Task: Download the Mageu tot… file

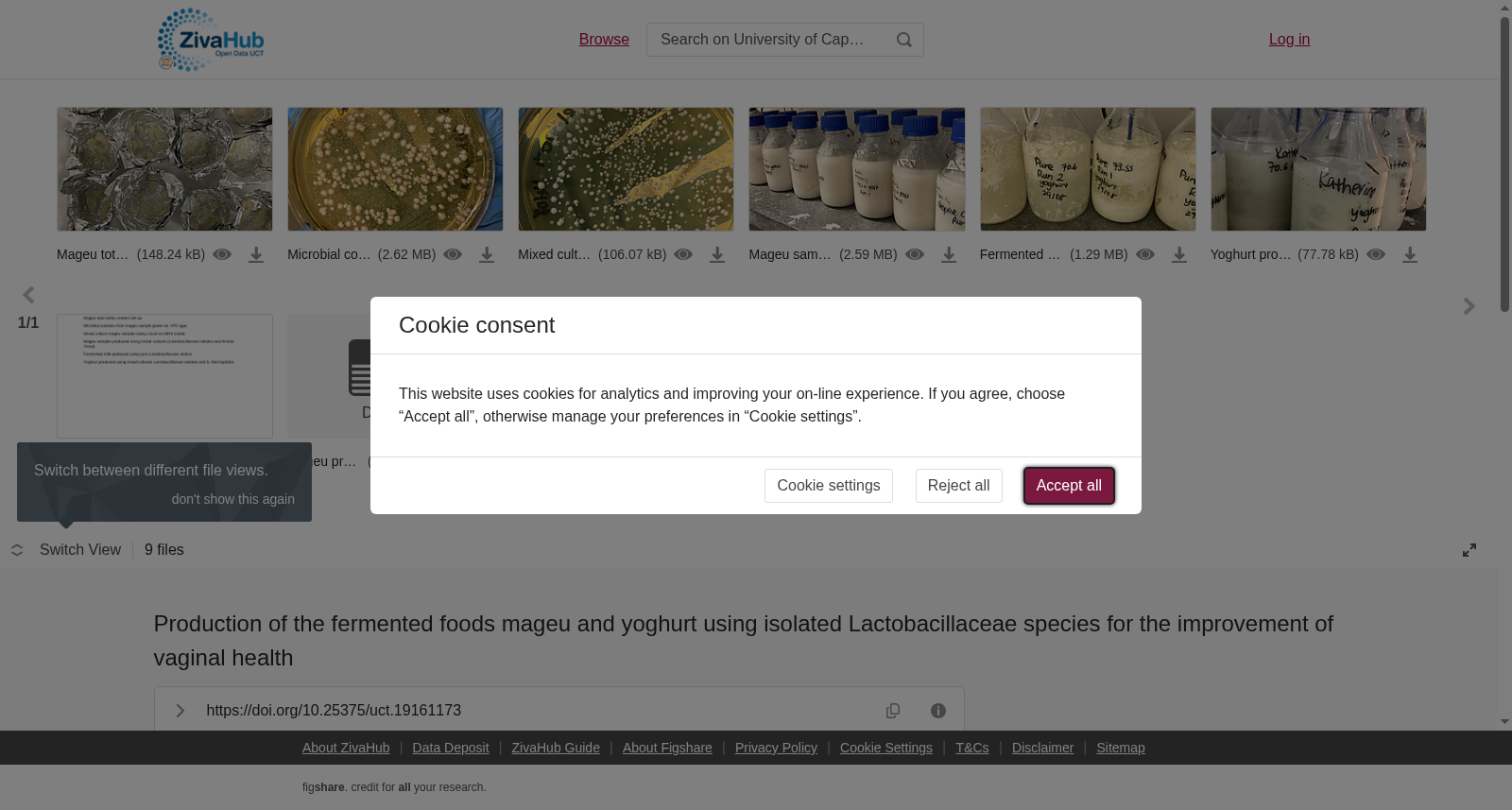Action: (x=256, y=255)
